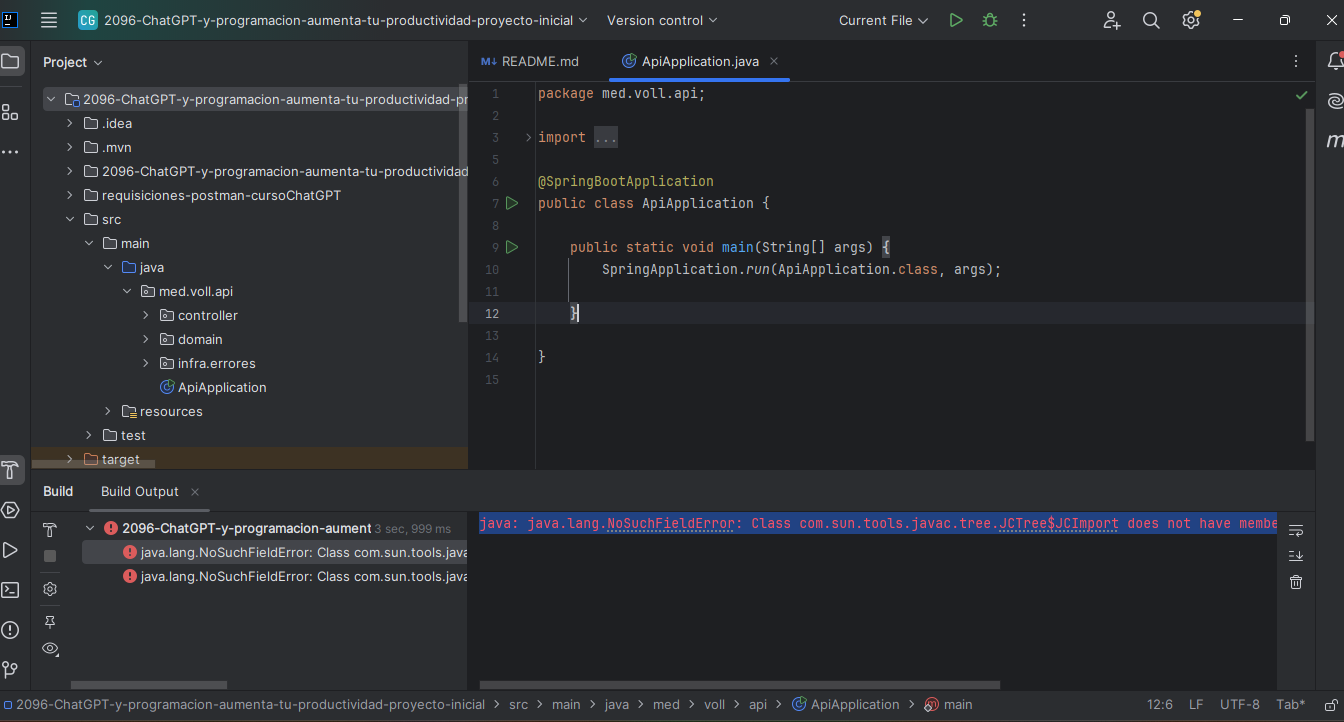
Task: Click main method breadcrumb
Action: pos(948,704)
